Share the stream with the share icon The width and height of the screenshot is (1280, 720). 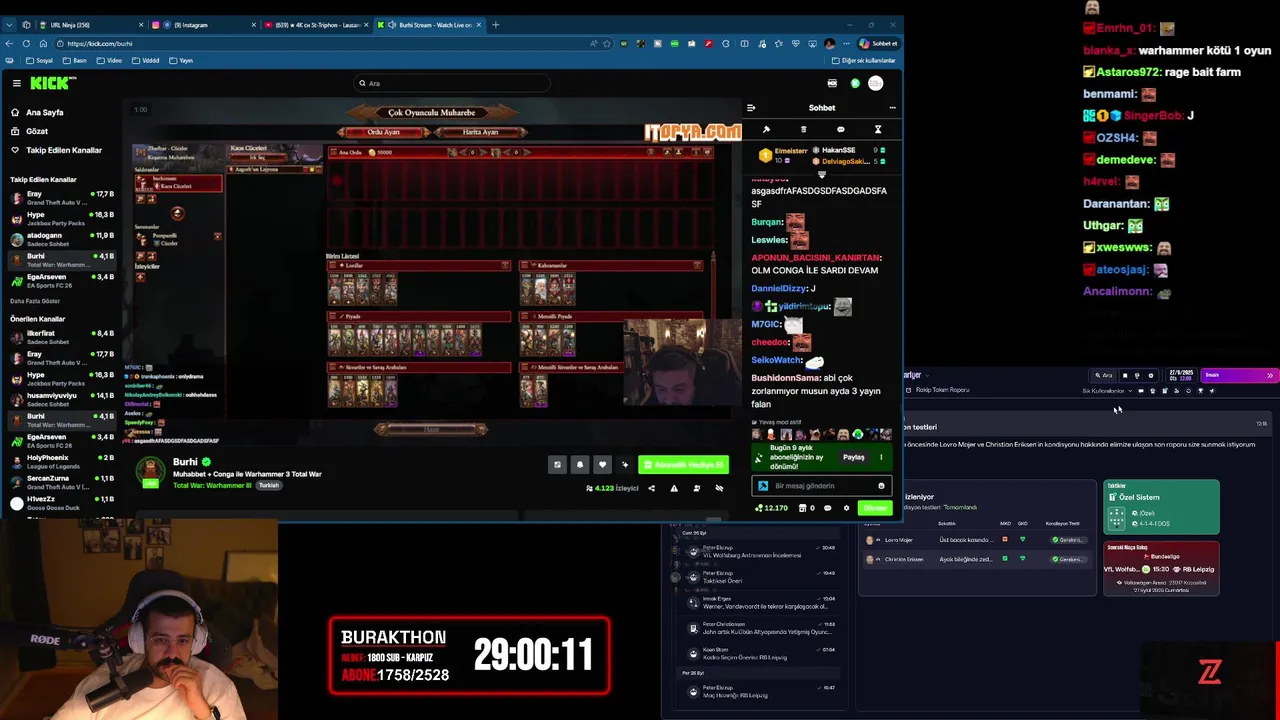(651, 488)
